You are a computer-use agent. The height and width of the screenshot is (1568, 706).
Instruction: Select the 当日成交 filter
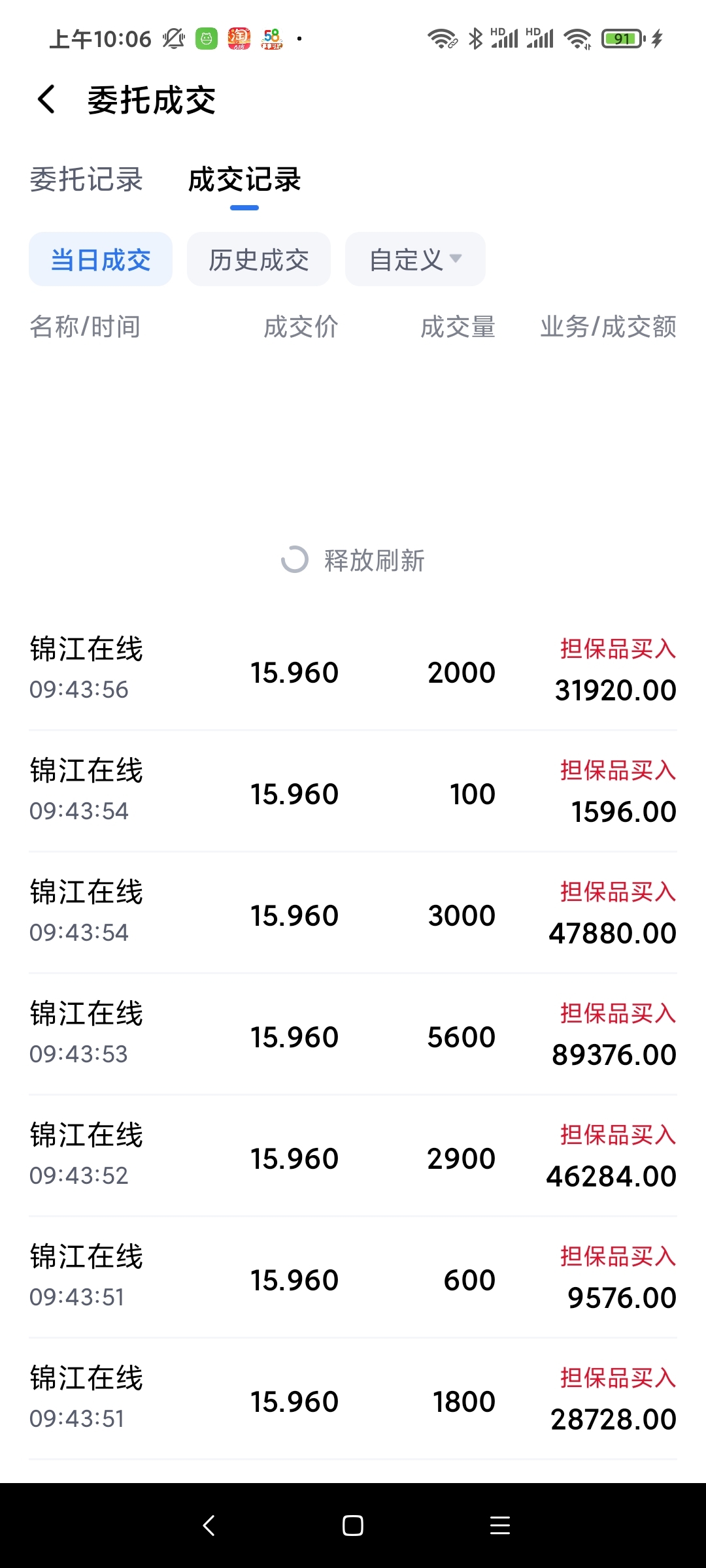pyautogui.click(x=101, y=259)
